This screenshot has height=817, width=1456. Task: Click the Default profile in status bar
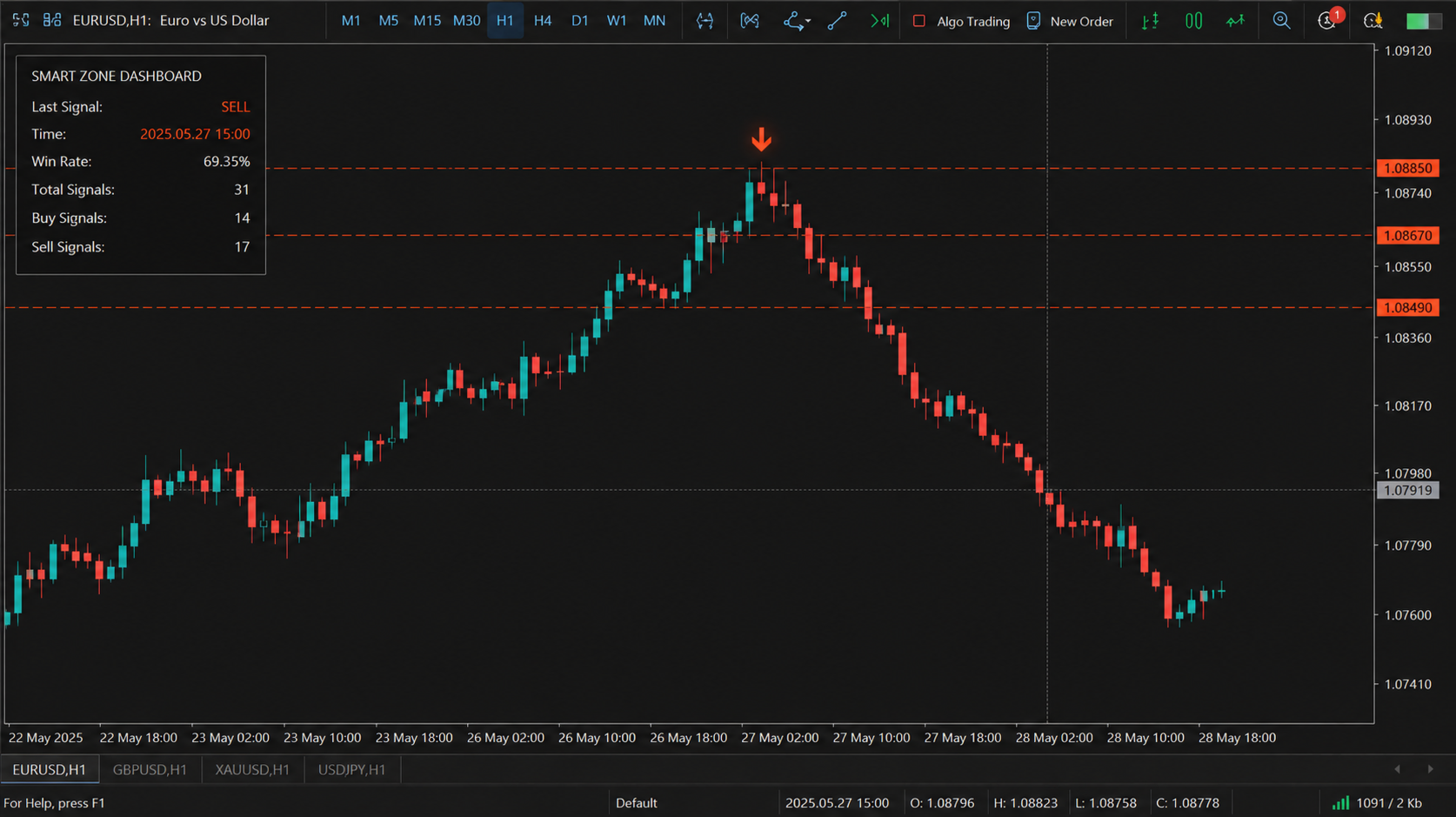[x=637, y=802]
